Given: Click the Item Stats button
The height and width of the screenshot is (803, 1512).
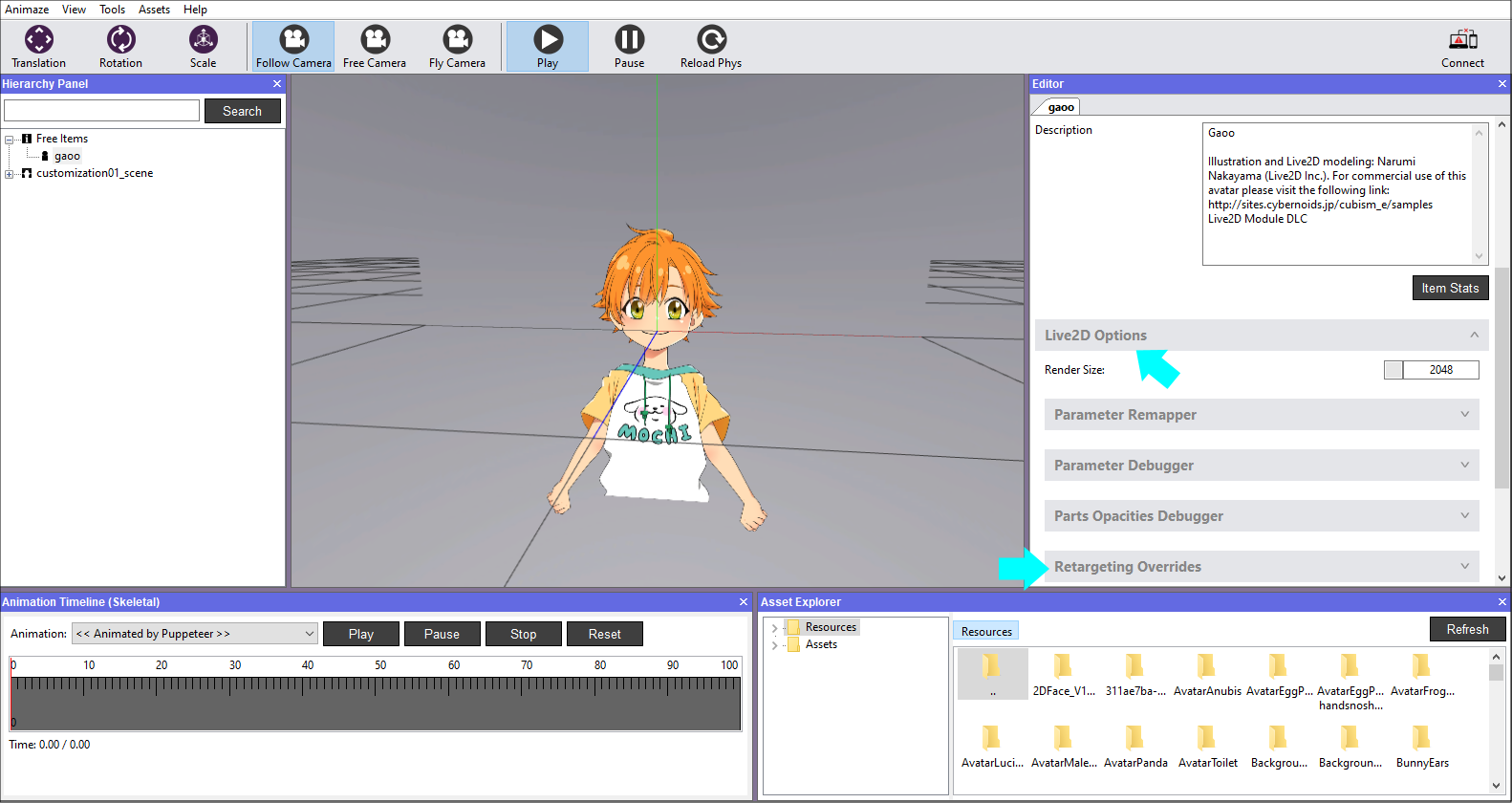Looking at the screenshot, I should pos(1450,288).
